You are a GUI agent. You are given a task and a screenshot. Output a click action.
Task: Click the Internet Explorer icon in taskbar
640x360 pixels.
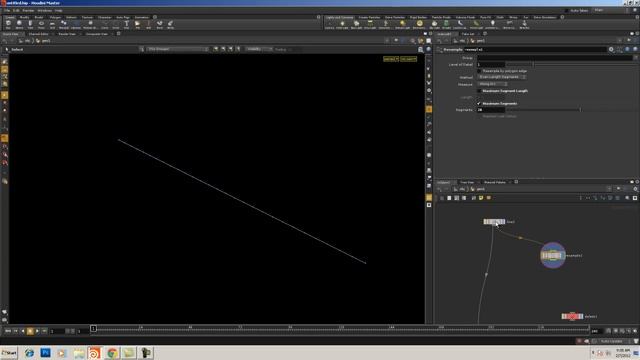coord(29,353)
